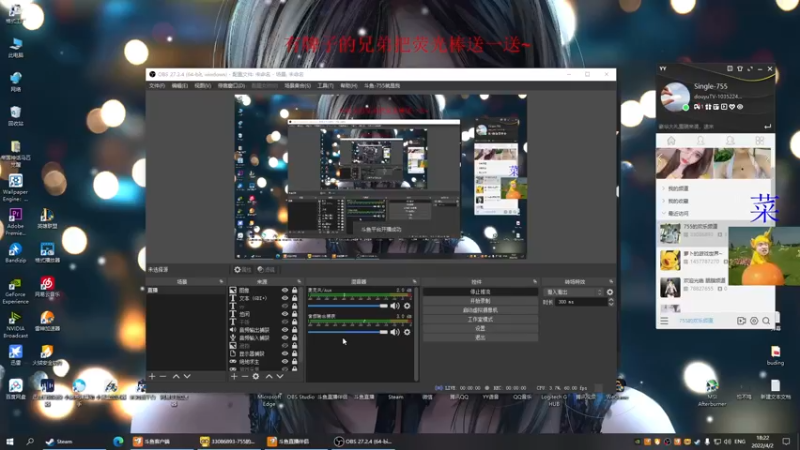Image resolution: width=800 pixels, height=450 pixels.
Task: Add a new scene with the plus icon
Action: [152, 377]
